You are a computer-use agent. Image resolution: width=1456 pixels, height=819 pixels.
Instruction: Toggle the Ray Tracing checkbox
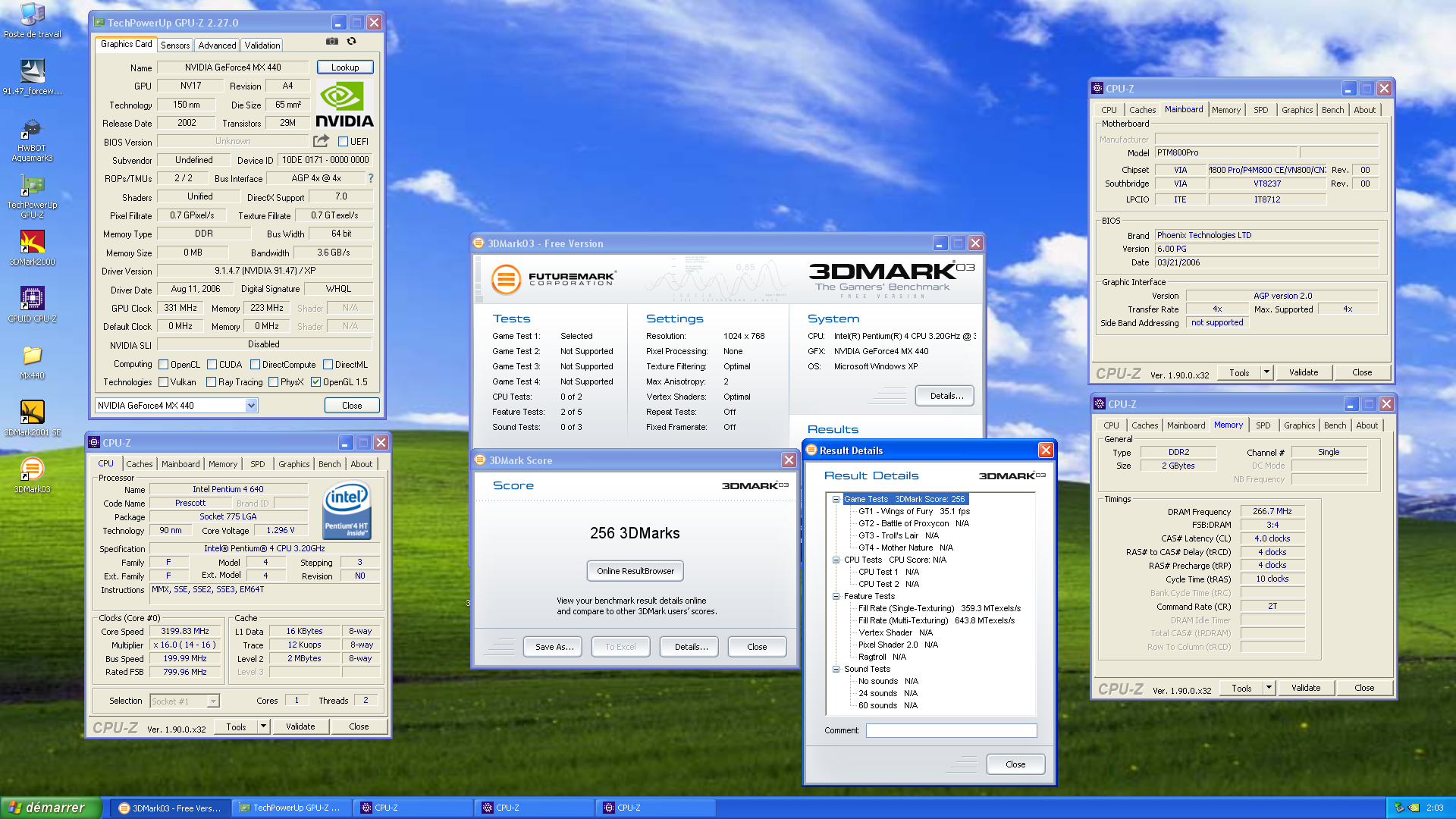click(x=211, y=382)
